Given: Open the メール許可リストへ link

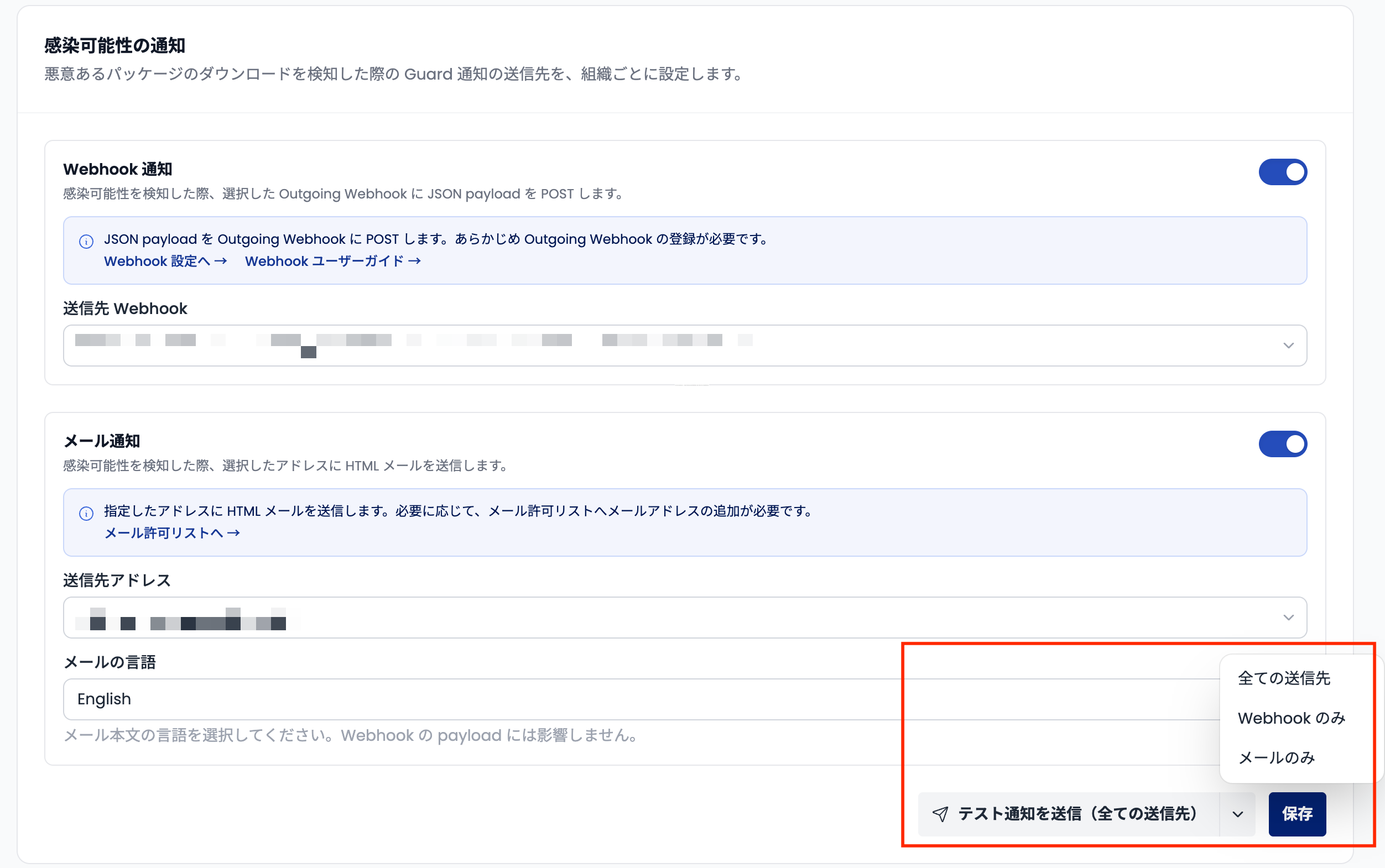Looking at the screenshot, I should (171, 533).
